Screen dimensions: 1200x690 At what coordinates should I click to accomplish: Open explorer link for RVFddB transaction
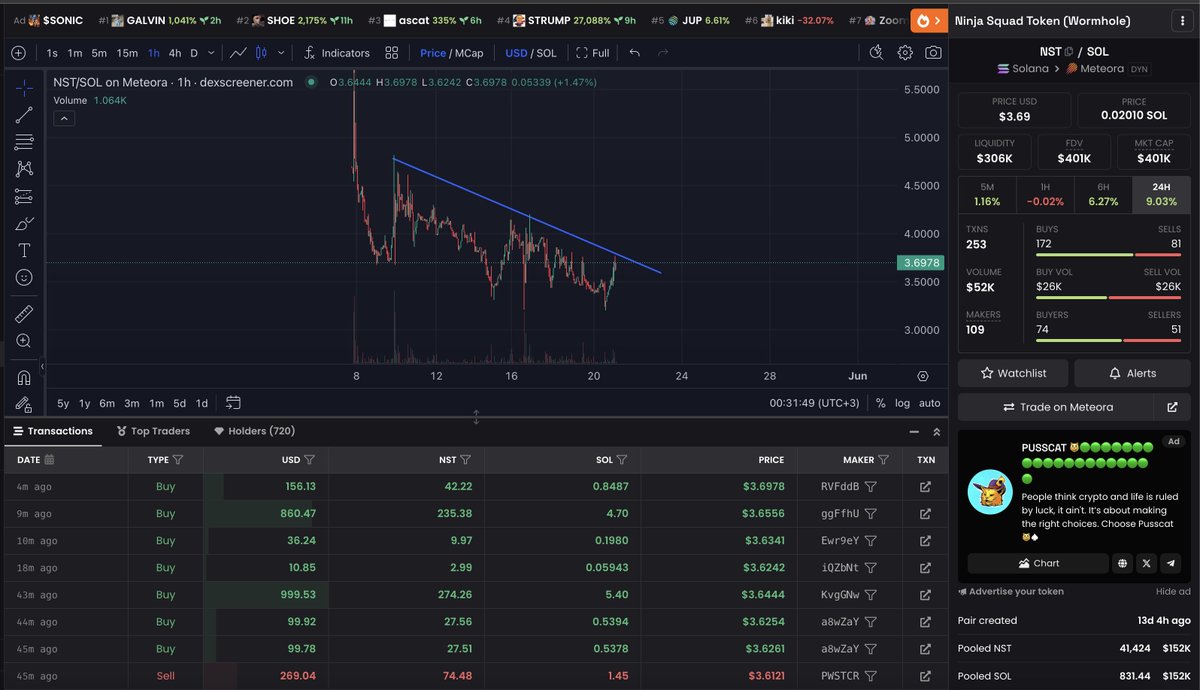coord(925,486)
